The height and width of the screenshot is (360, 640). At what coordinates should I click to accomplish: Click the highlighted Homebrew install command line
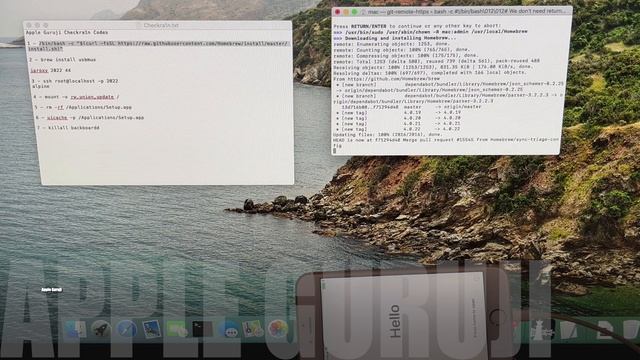(158, 46)
